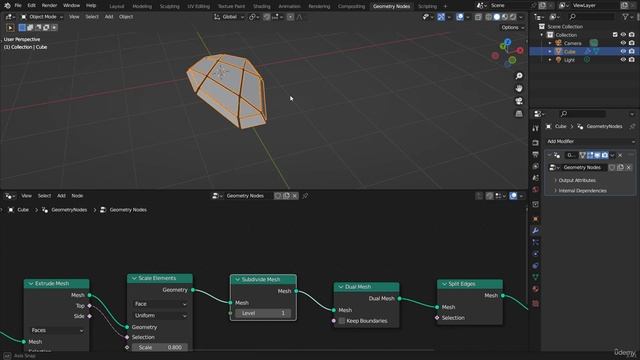Enable Keep Boundaries checkbox on Dual Mesh

click(342, 321)
